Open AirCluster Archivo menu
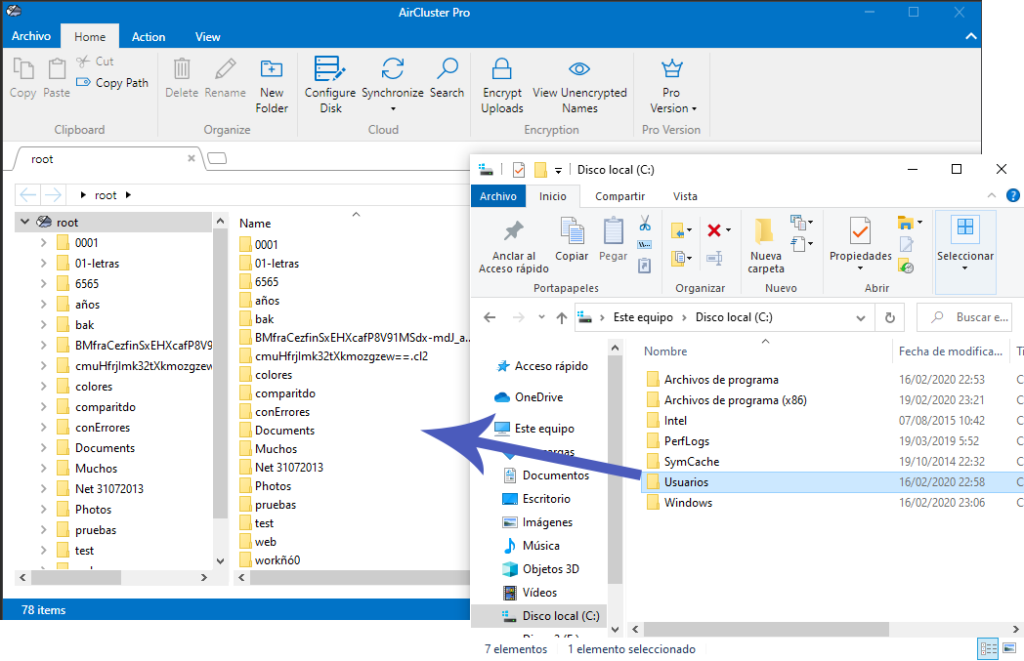 [x=31, y=36]
